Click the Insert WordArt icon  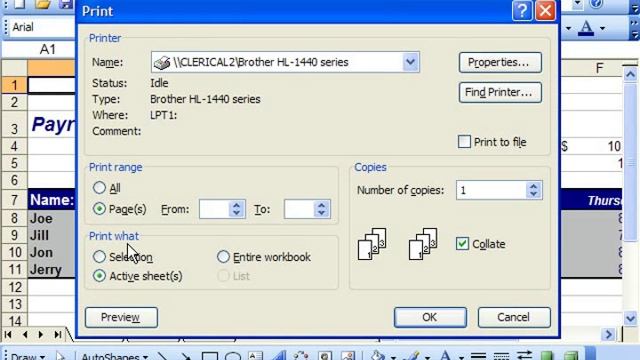[278, 356]
